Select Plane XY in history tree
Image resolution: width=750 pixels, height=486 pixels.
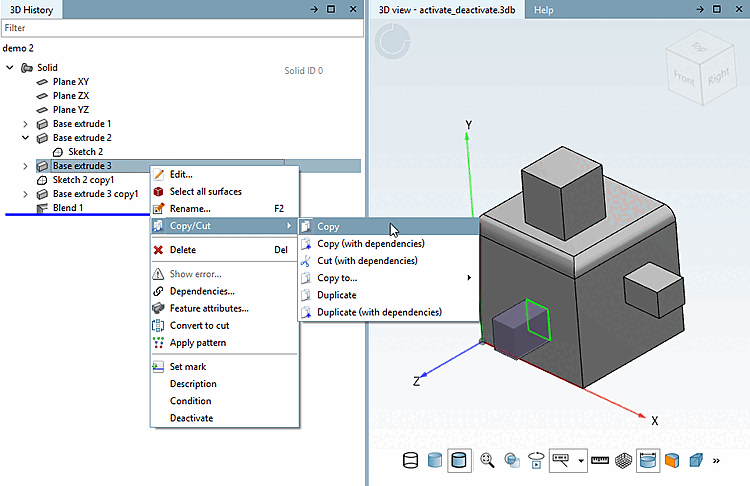(71, 82)
